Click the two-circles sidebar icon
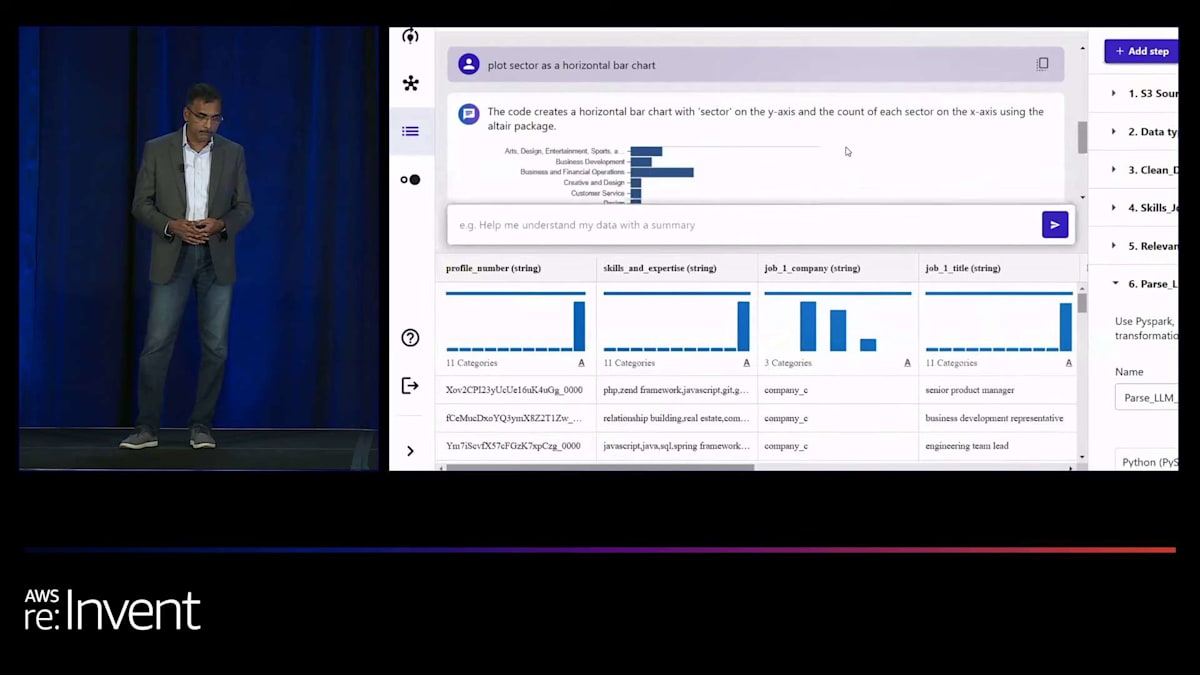Viewport: 1200px width, 675px height. click(x=410, y=180)
